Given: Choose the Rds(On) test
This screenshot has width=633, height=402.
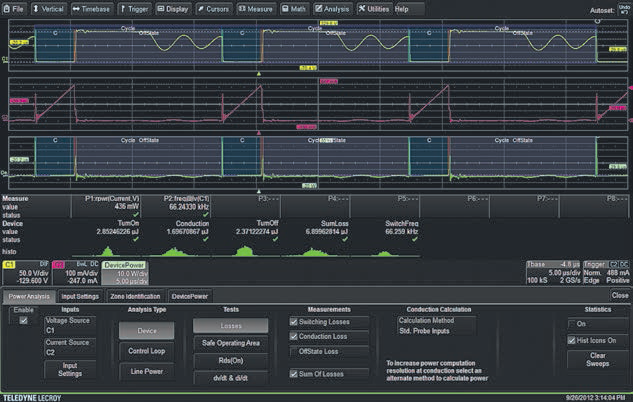Looking at the screenshot, I should click(231, 360).
